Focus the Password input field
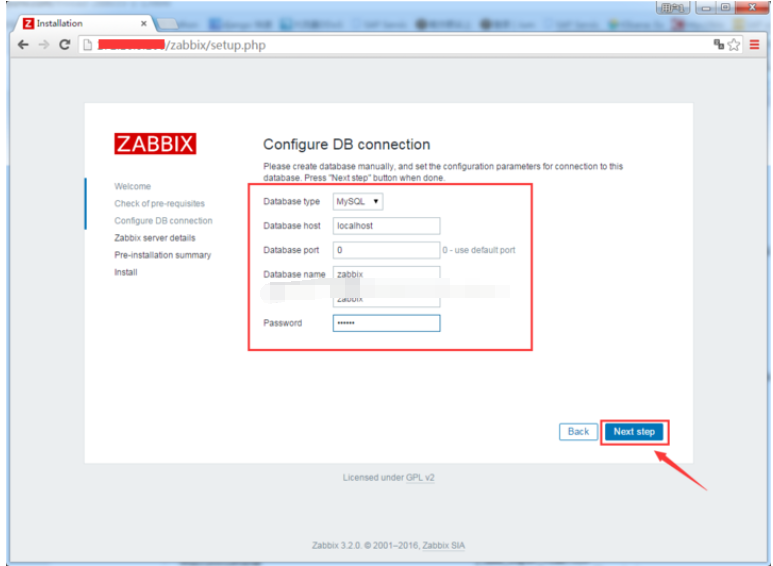Screen dimensions: 773x566 (386, 323)
